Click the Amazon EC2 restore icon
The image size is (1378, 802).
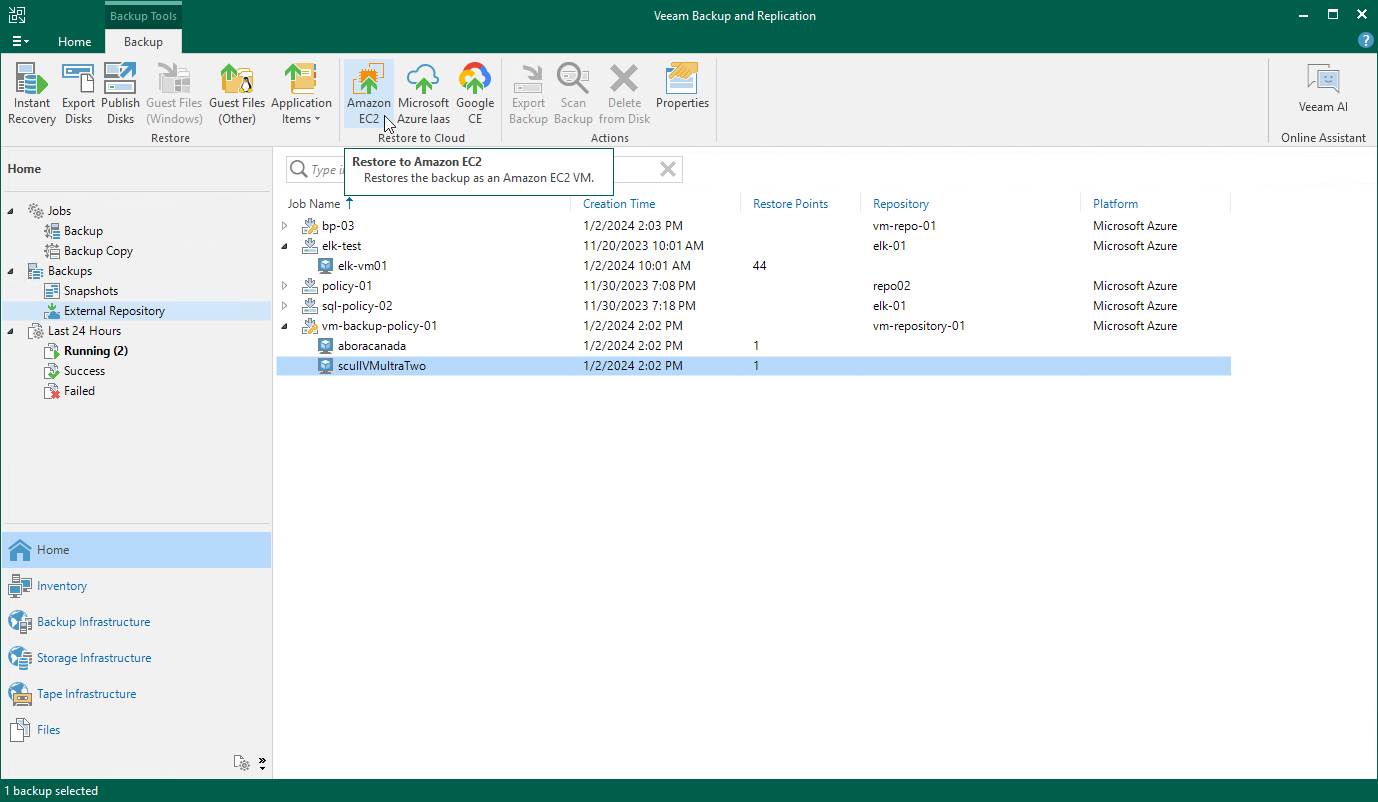[x=368, y=94]
